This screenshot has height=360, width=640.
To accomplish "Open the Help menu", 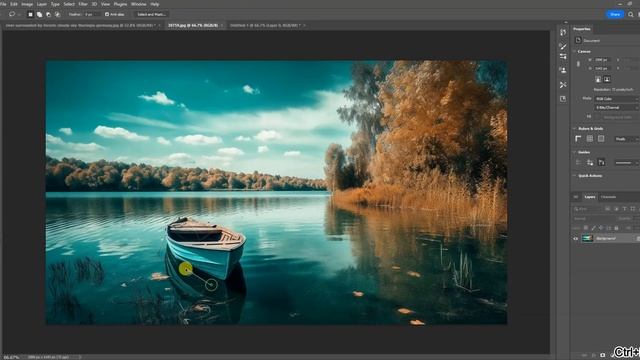I will (x=155, y=4).
